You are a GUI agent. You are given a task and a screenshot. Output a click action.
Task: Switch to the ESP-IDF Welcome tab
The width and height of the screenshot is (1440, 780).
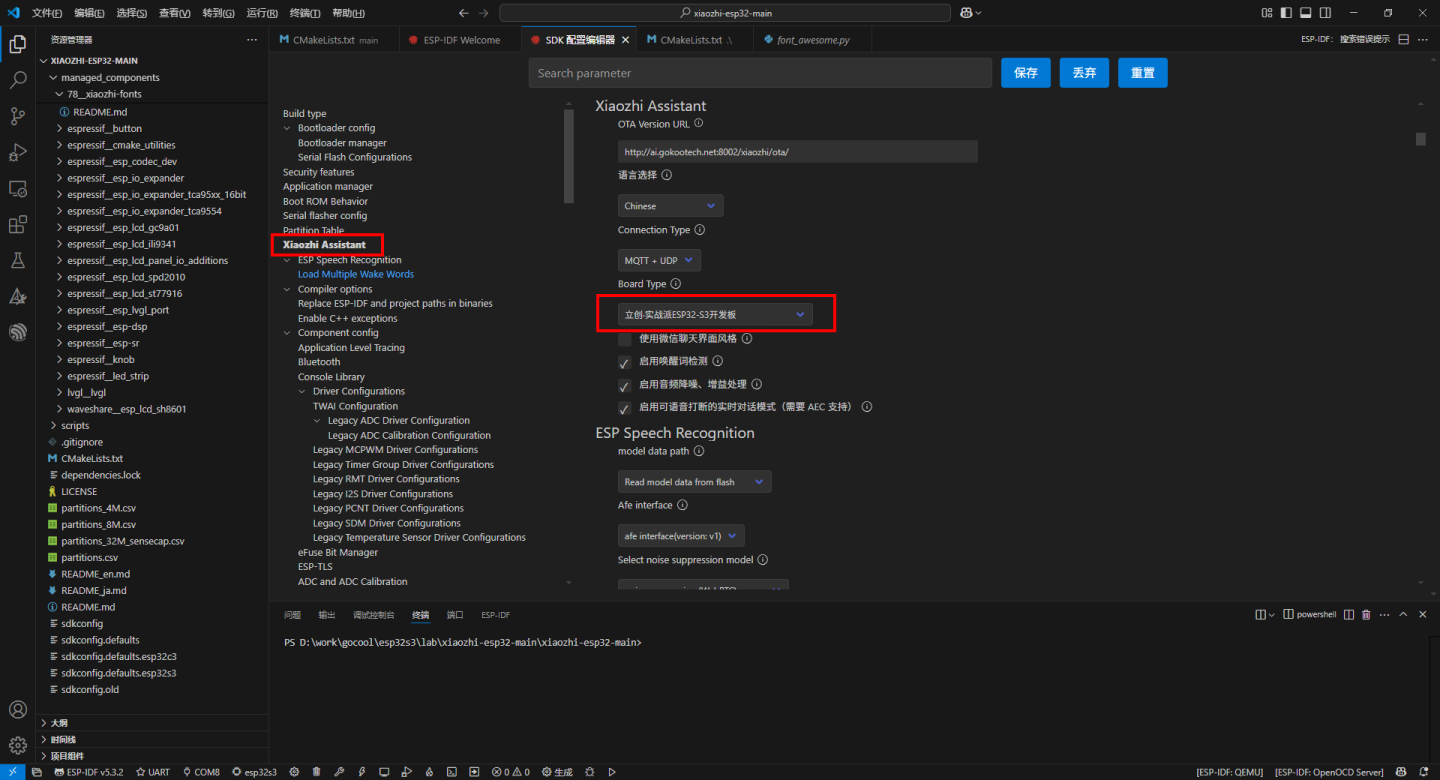click(x=461, y=40)
